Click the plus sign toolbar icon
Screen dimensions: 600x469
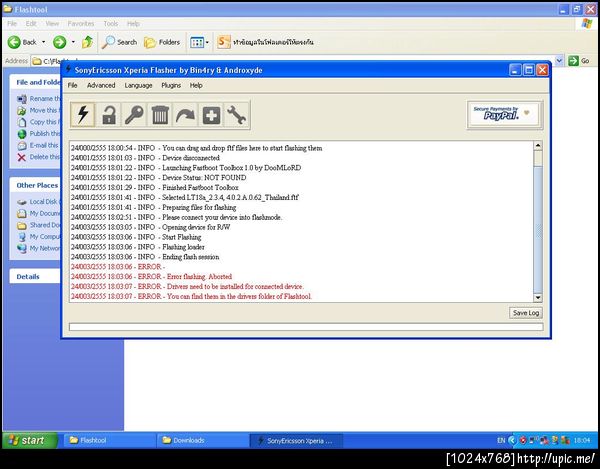pos(211,115)
